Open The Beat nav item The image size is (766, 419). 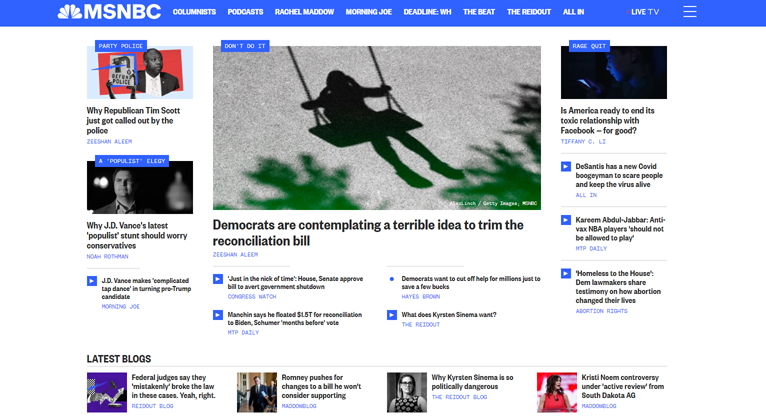pyautogui.click(x=479, y=12)
